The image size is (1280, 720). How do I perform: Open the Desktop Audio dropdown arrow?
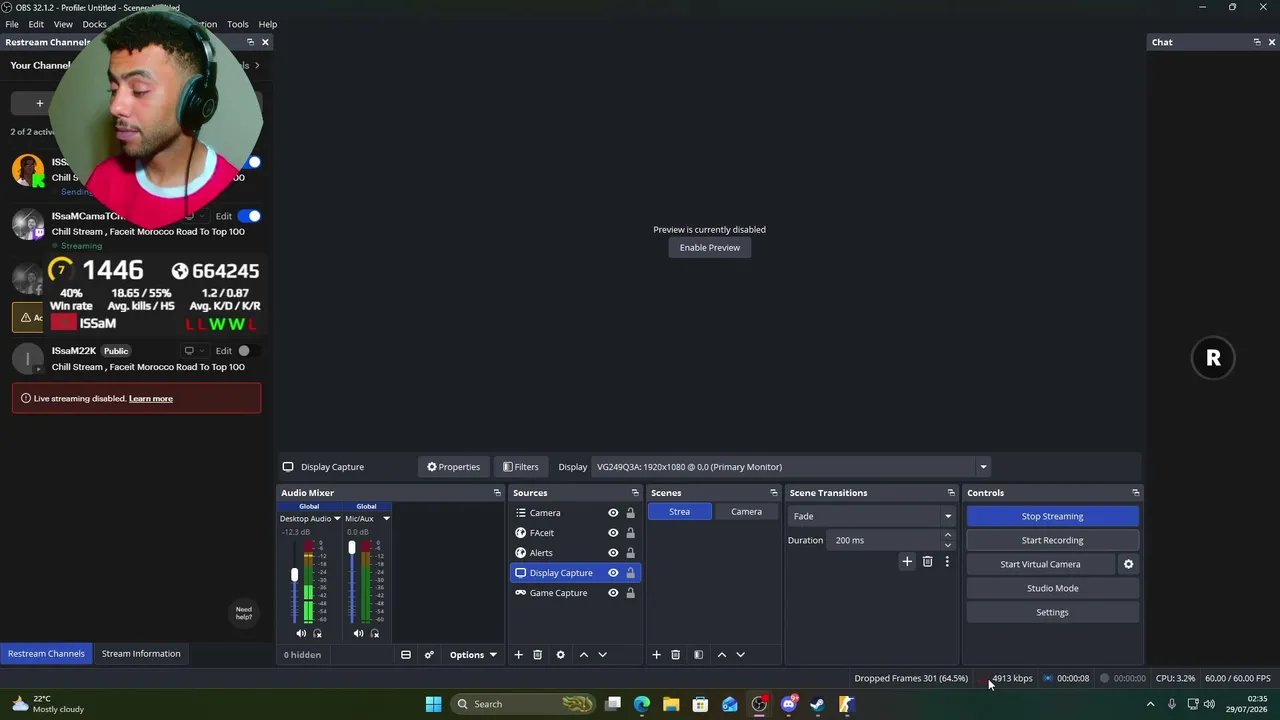pos(337,519)
